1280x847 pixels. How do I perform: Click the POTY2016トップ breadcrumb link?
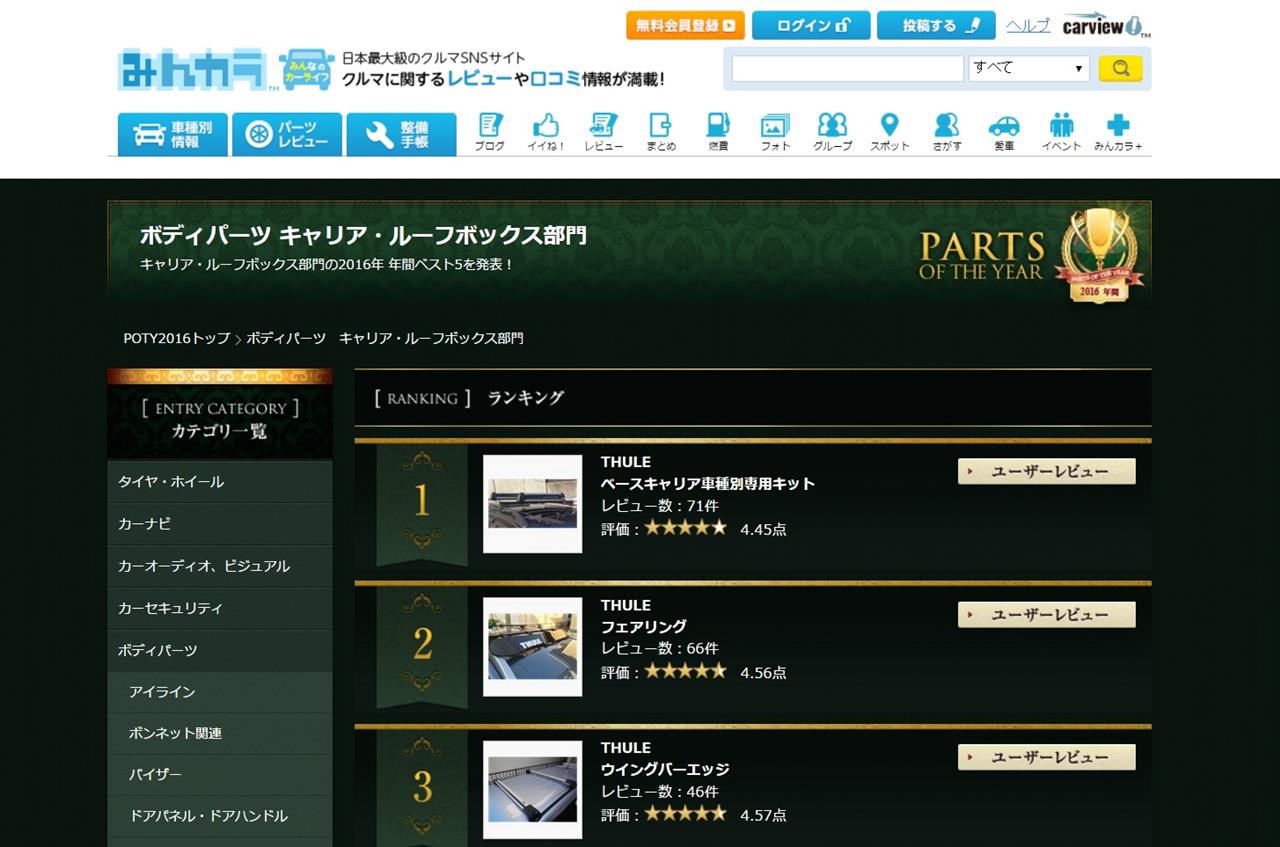point(177,338)
